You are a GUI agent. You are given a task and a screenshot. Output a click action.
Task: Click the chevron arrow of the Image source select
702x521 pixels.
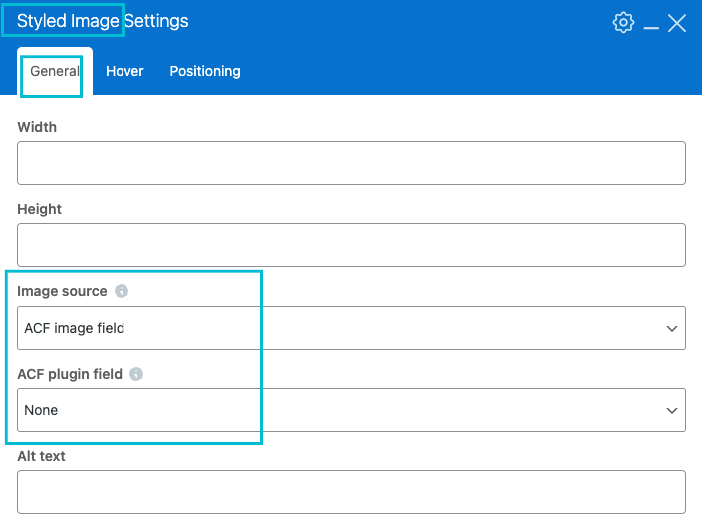[x=671, y=328]
